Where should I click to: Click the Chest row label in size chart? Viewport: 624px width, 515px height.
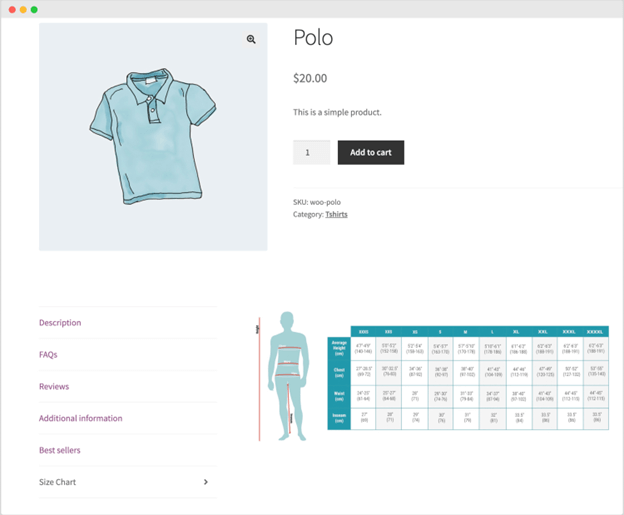[339, 372]
